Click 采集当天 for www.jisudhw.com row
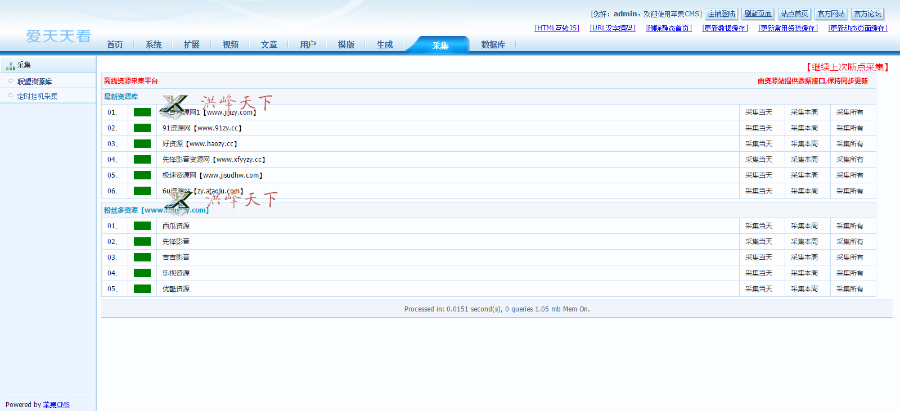This screenshot has width=900, height=411. click(759, 175)
